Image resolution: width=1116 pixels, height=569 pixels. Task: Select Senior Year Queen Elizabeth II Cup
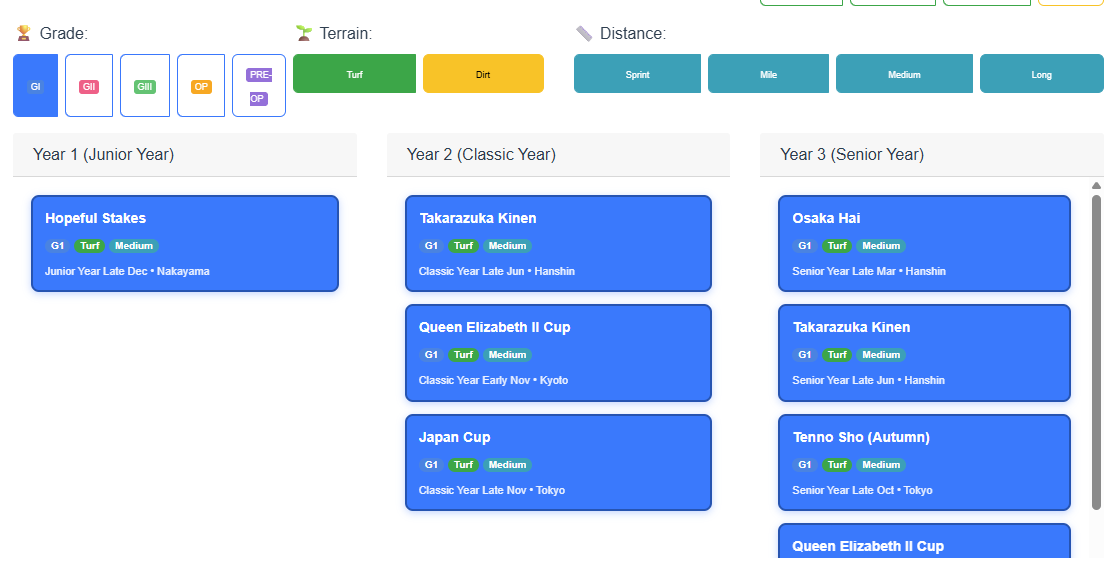(925, 543)
